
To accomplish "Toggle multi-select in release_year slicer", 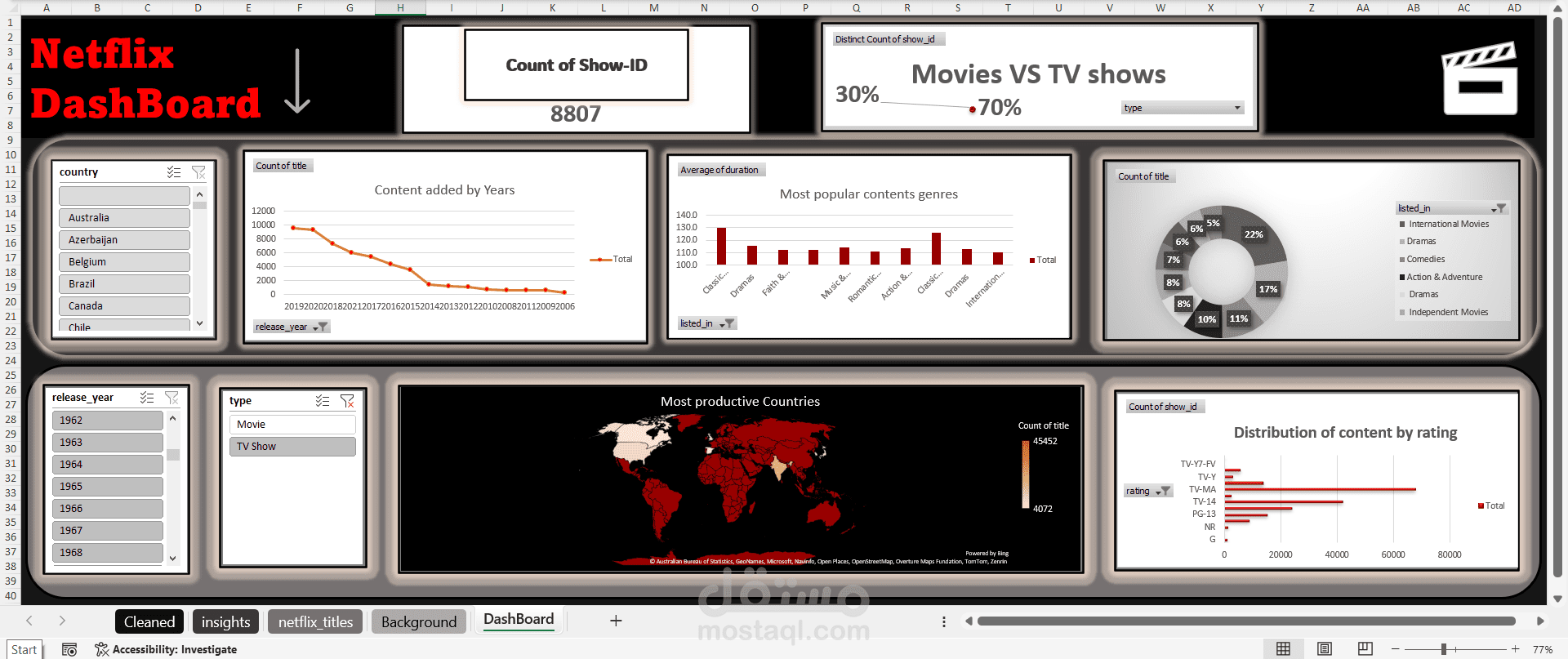I will tap(147, 398).
